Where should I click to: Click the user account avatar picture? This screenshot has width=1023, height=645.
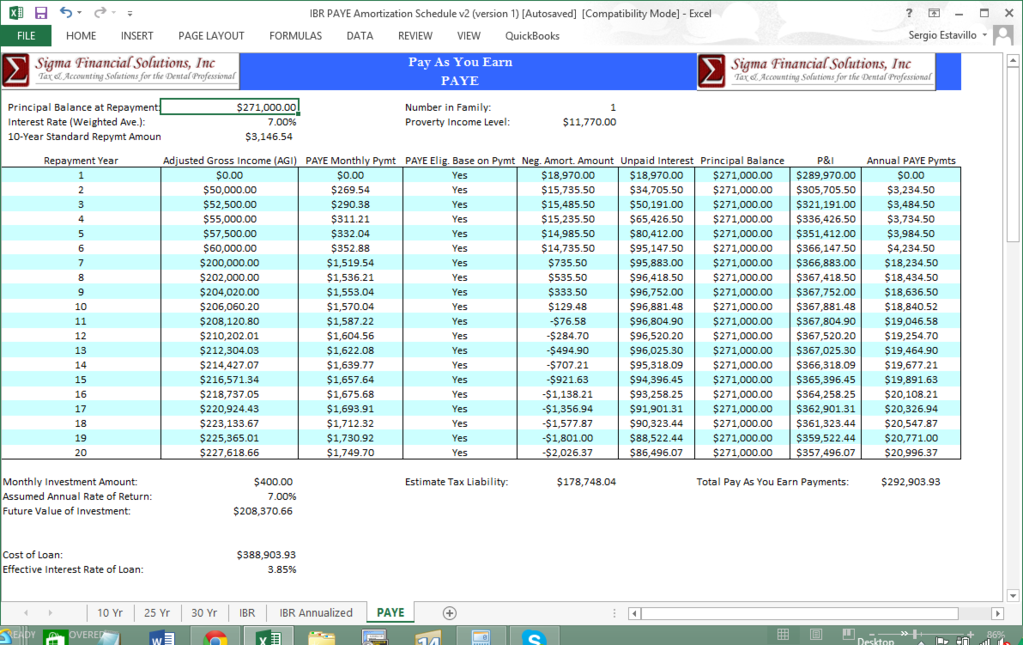tap(1003, 35)
